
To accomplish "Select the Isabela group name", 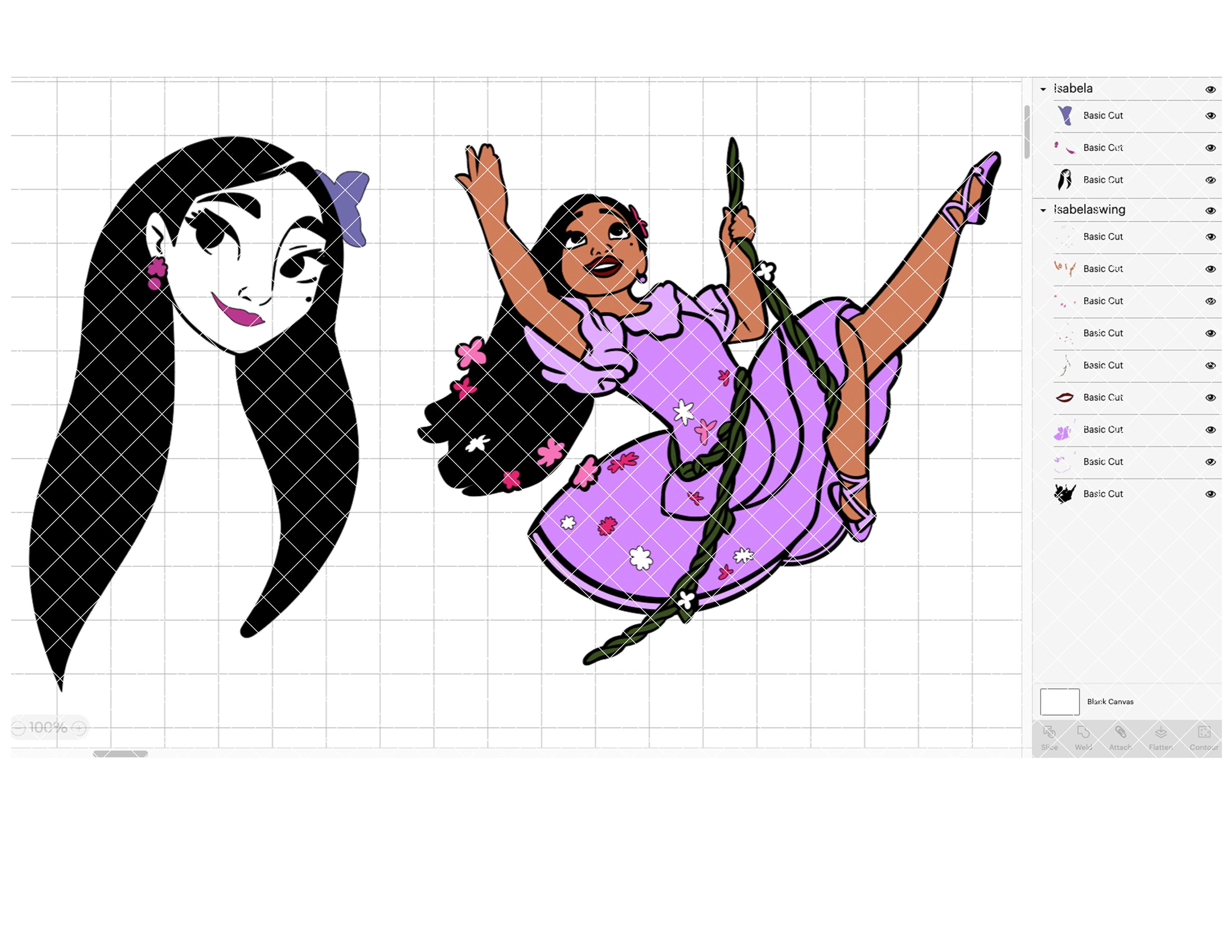I will click(1073, 89).
